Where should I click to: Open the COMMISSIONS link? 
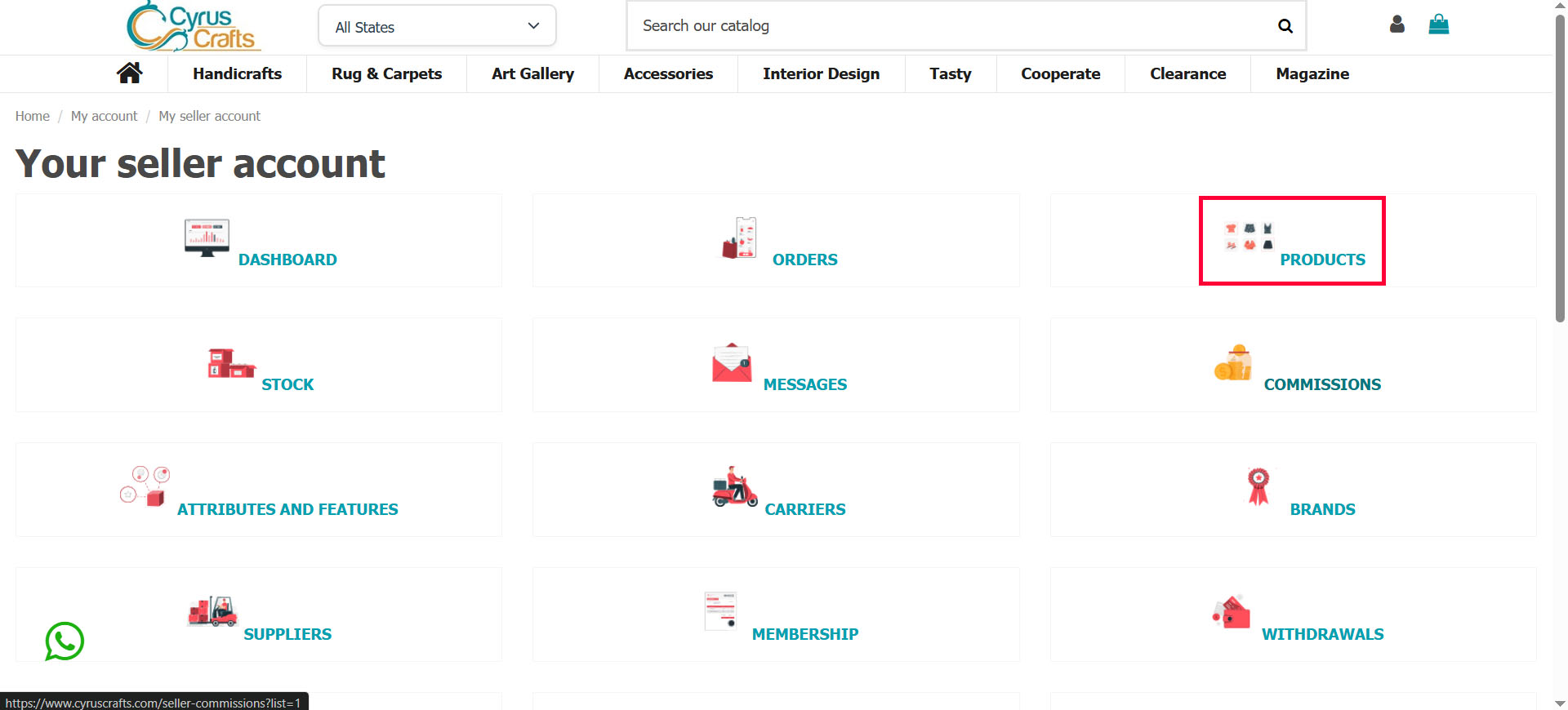(x=1321, y=384)
